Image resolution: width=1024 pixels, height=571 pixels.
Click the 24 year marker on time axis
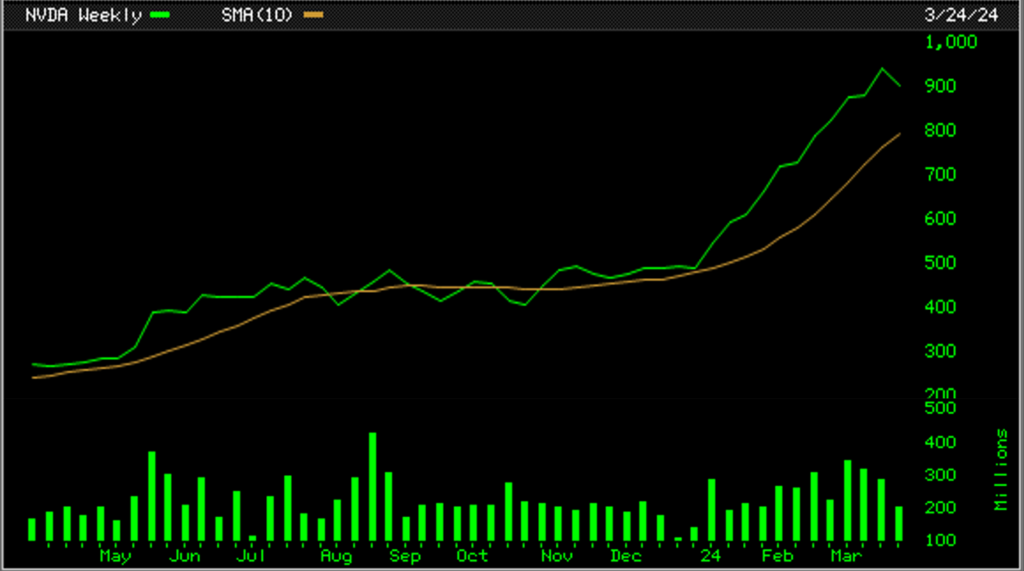click(711, 555)
